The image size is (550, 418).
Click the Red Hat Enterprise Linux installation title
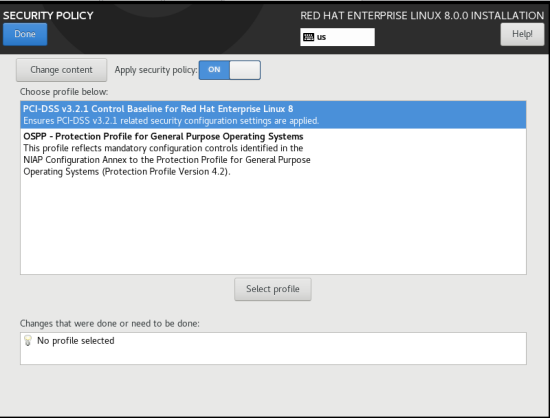422,15
